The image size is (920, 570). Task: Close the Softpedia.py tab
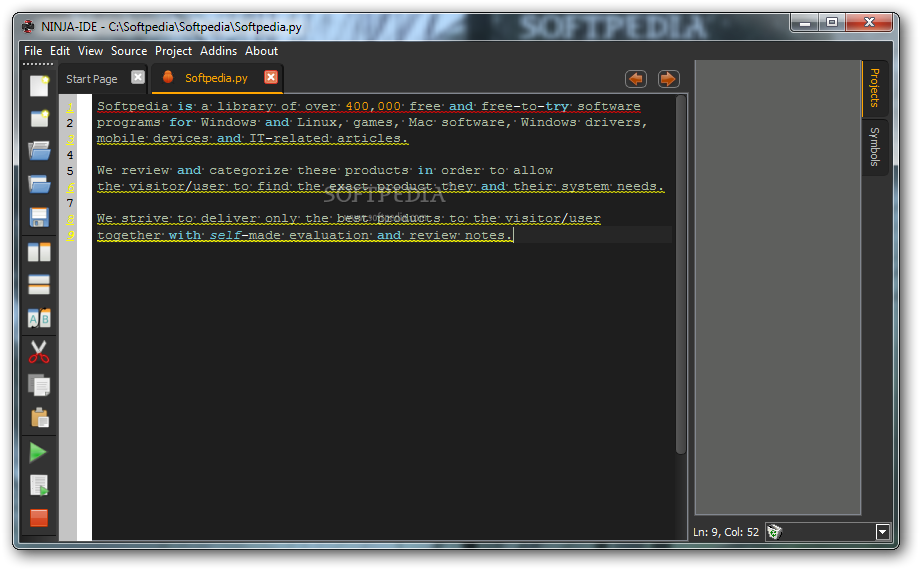click(270, 77)
